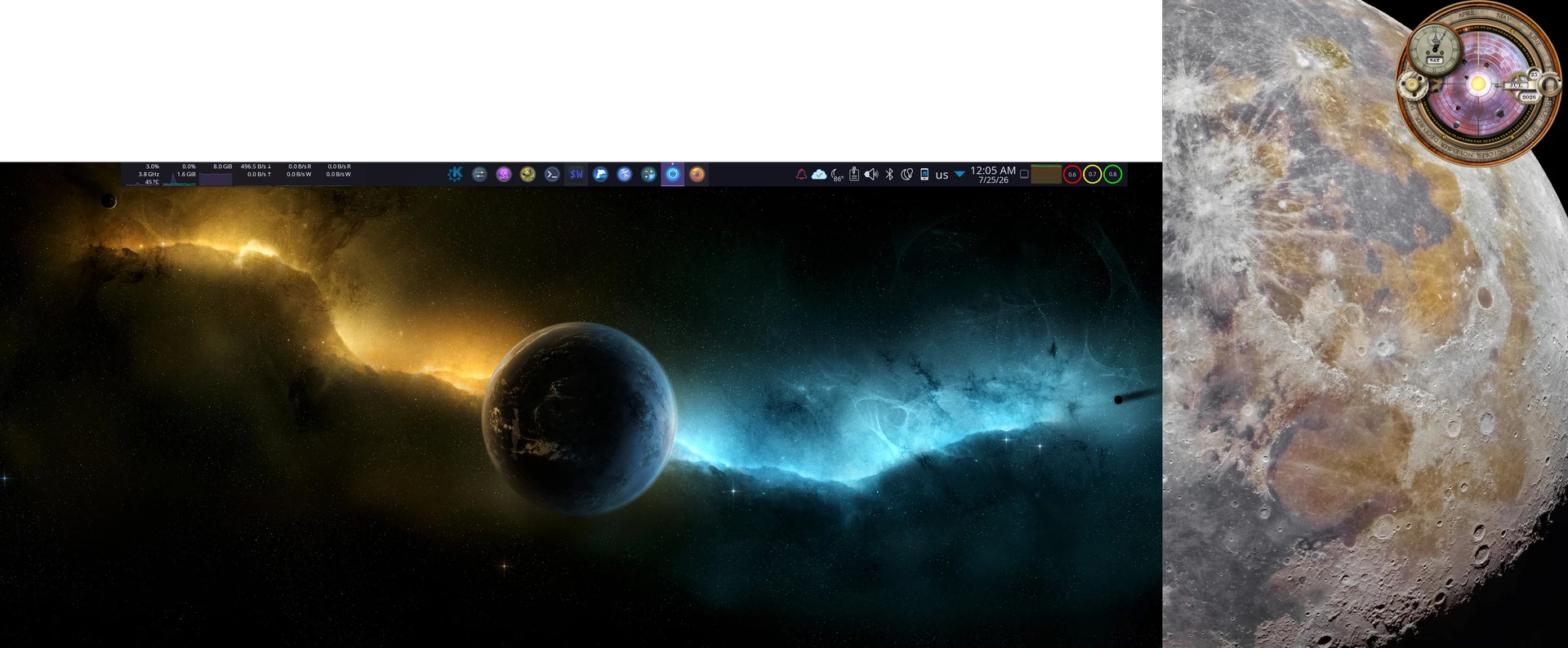Click the yellow 0.7 load circle

coord(1093,174)
